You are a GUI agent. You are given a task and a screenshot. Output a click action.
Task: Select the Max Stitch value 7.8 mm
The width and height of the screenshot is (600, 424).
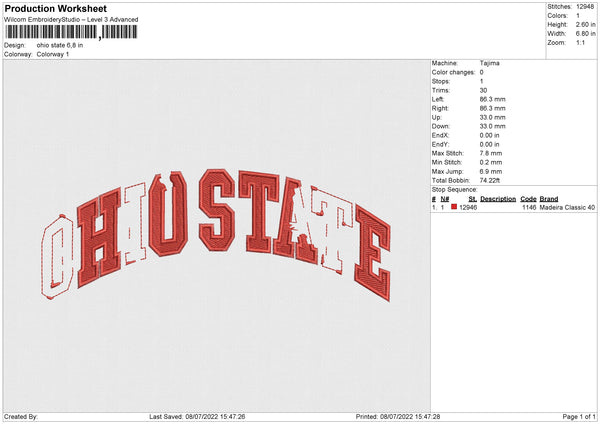click(x=491, y=153)
